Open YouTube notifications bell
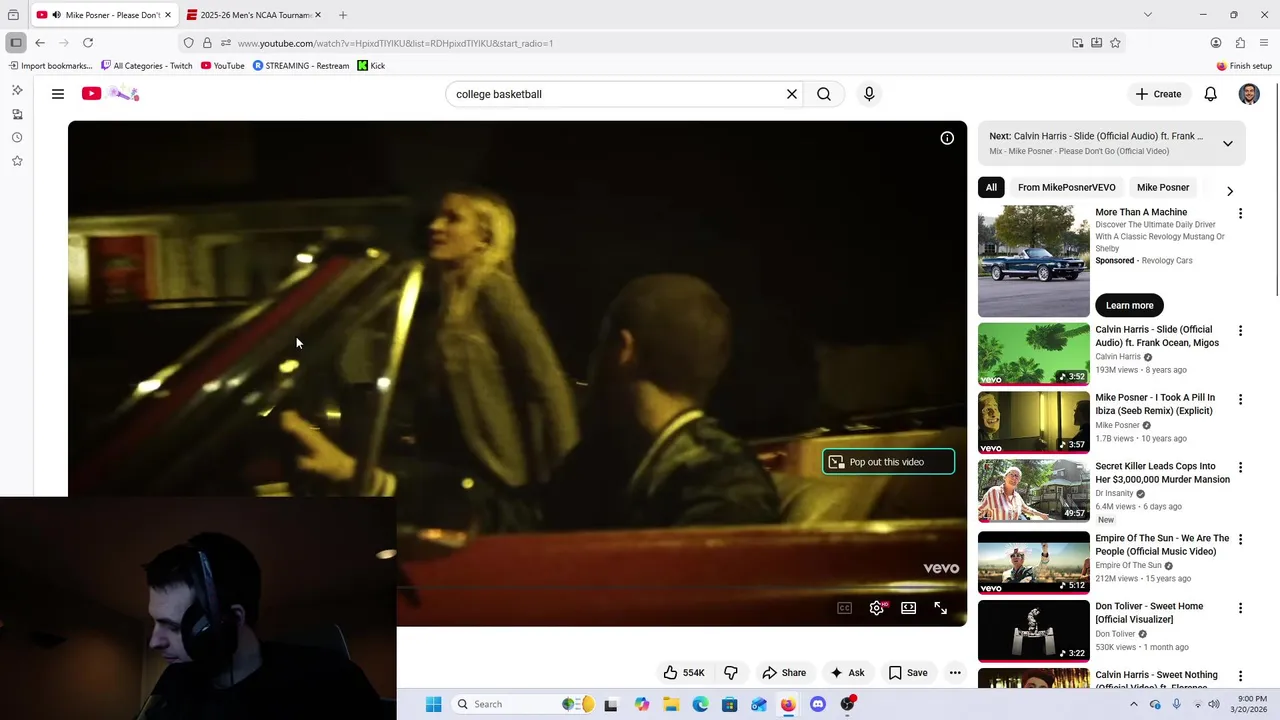 [1210, 94]
